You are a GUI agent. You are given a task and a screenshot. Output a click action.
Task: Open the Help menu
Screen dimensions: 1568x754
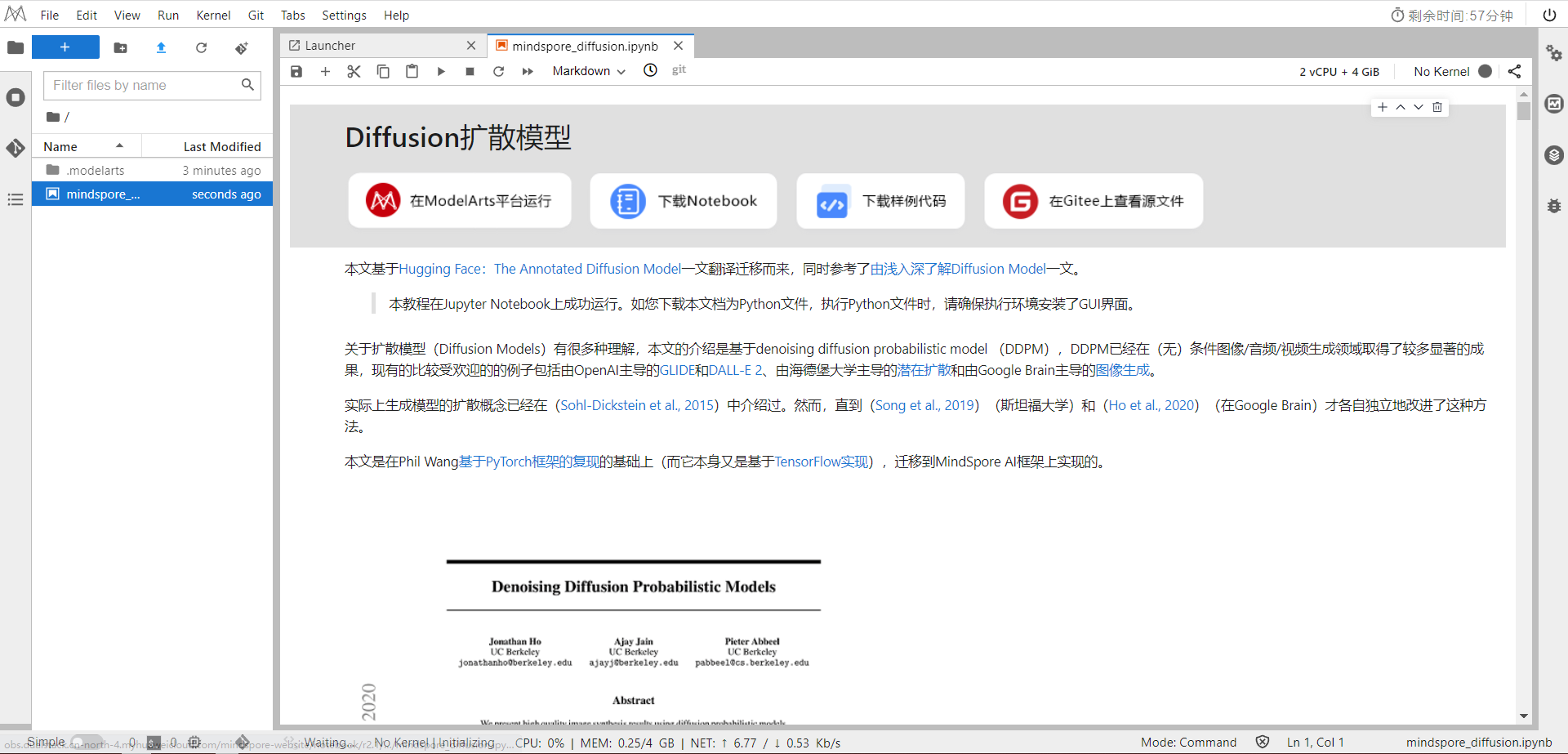point(396,15)
